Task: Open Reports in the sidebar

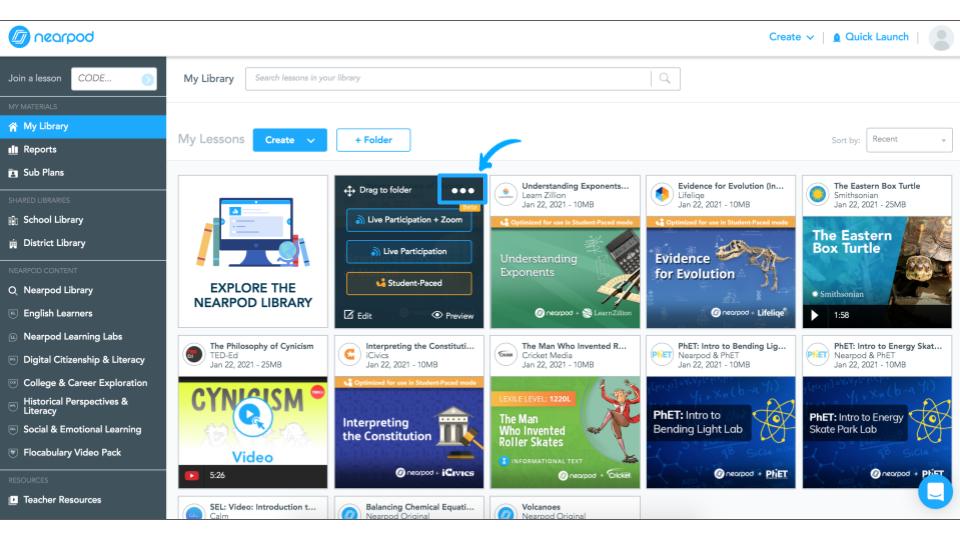Action: (x=40, y=149)
